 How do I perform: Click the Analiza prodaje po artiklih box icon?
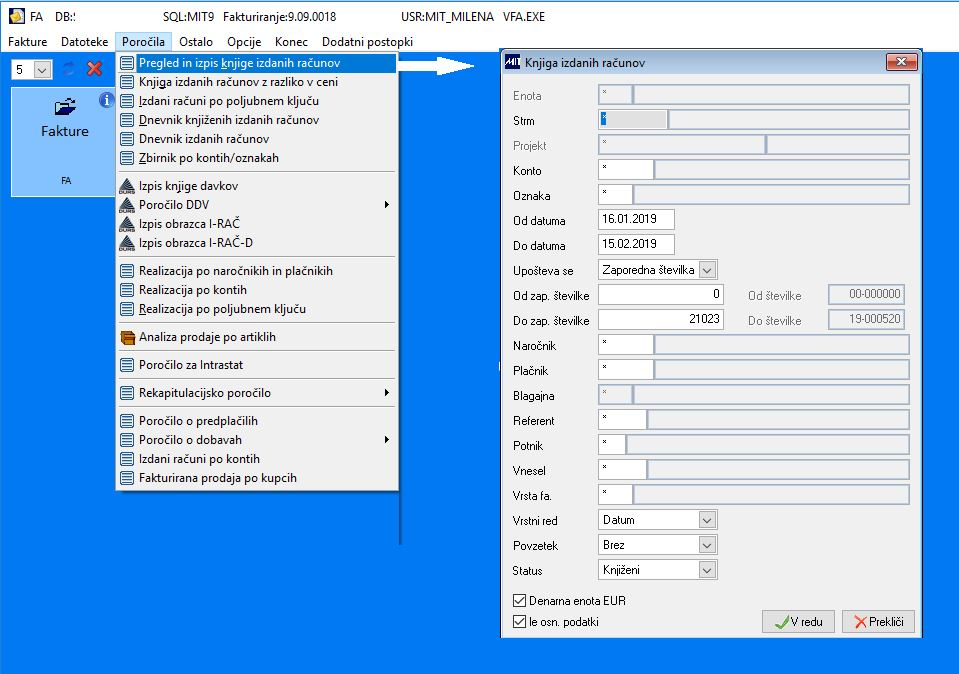[127, 337]
